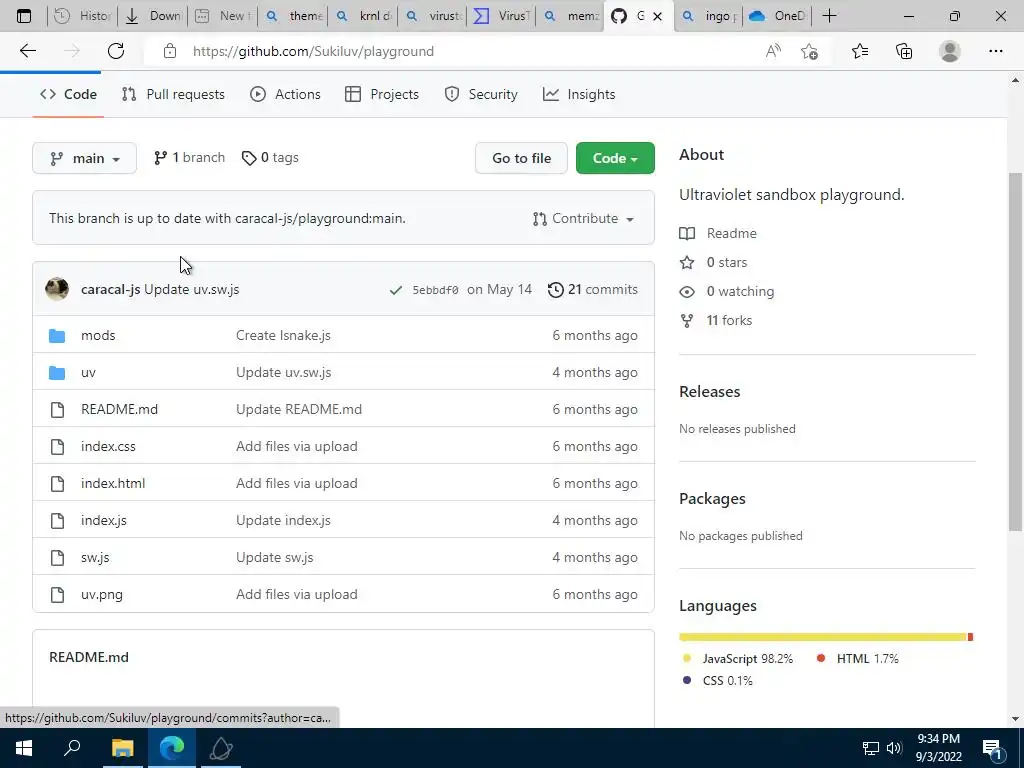This screenshot has width=1024, height=768.
Task: Open the mods folder
Action: coord(98,335)
